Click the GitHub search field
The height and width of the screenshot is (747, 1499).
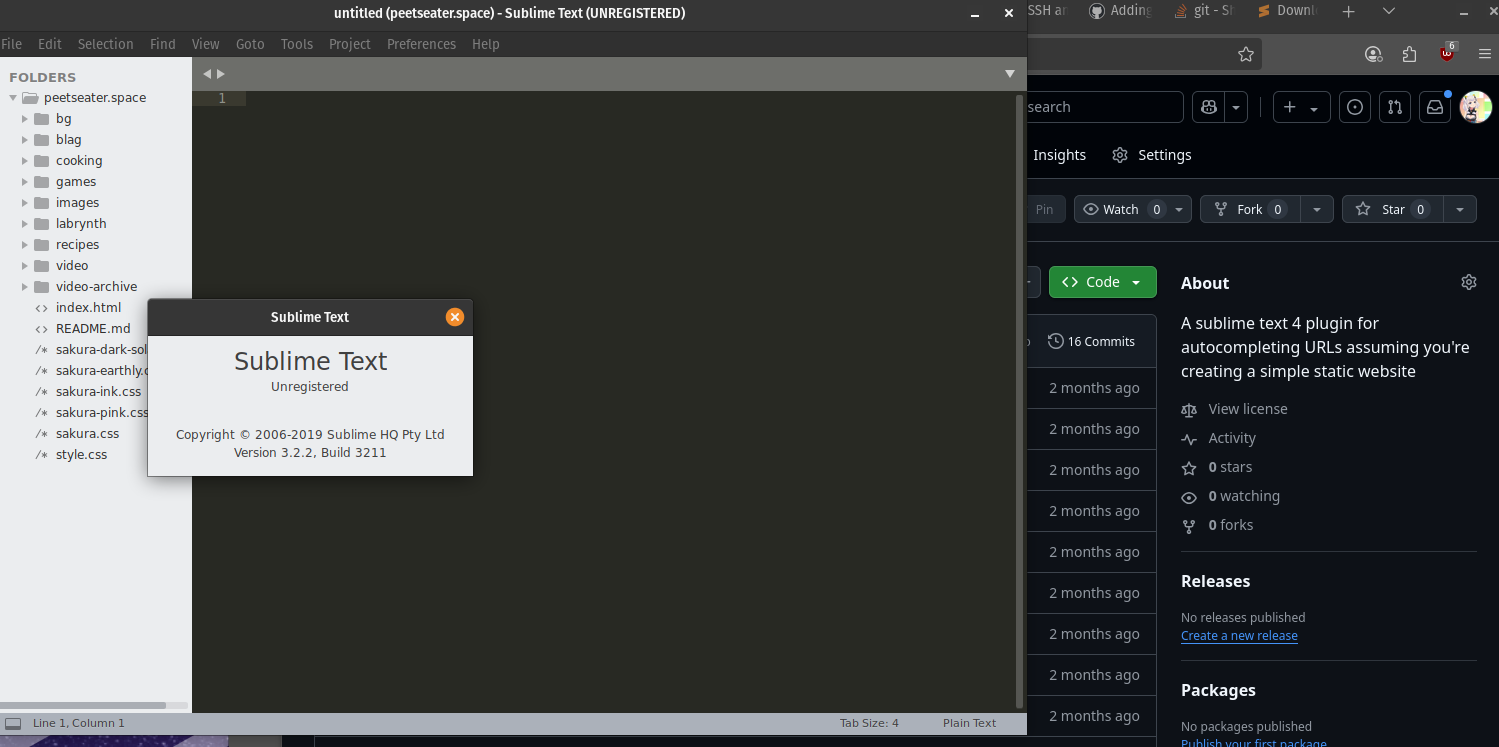tap(1105, 107)
